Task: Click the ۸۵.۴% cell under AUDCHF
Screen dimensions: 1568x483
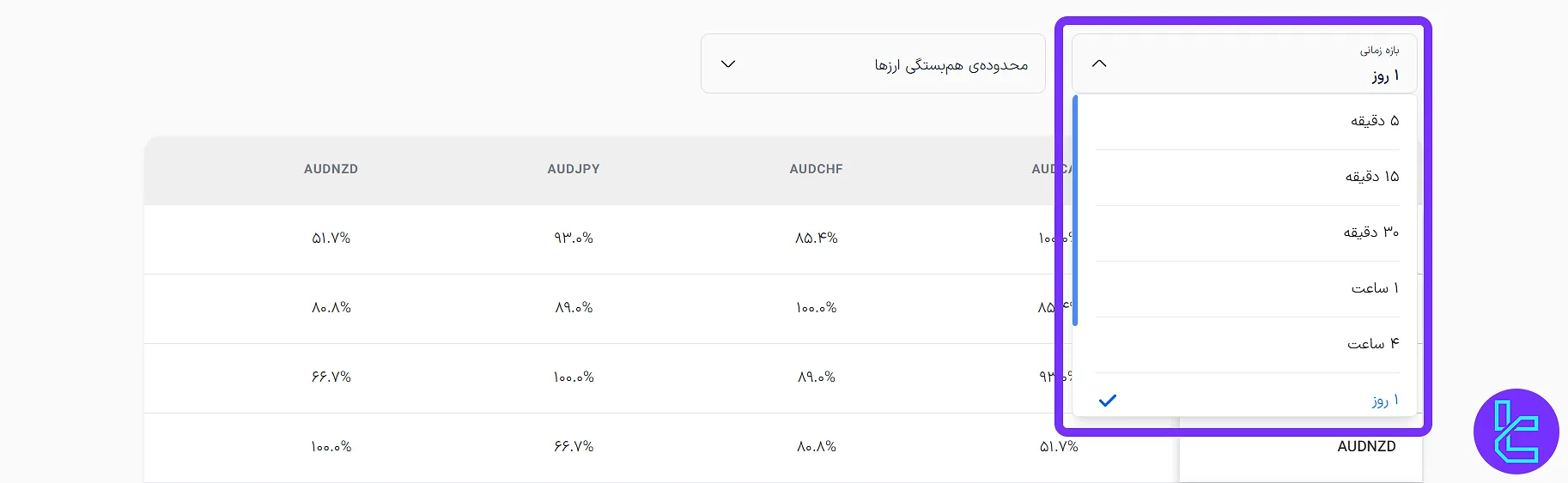Action: 816,238
